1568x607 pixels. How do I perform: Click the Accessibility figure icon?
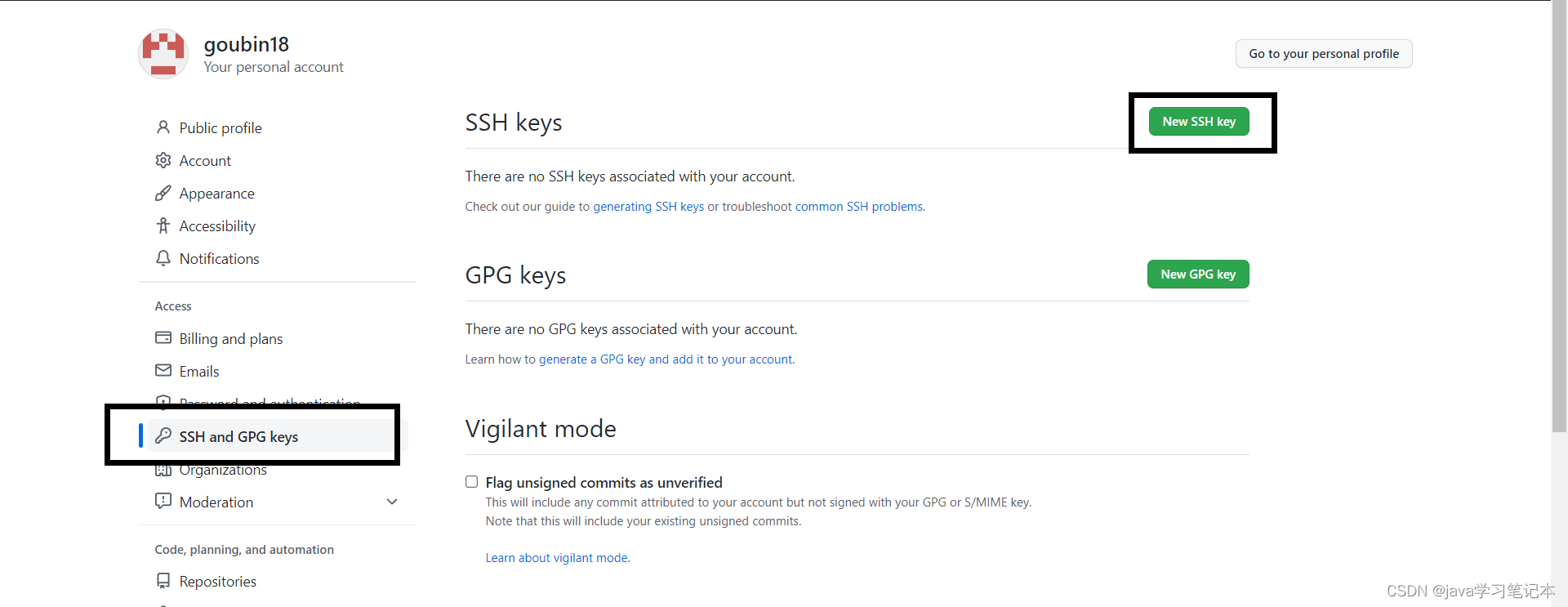tap(163, 225)
